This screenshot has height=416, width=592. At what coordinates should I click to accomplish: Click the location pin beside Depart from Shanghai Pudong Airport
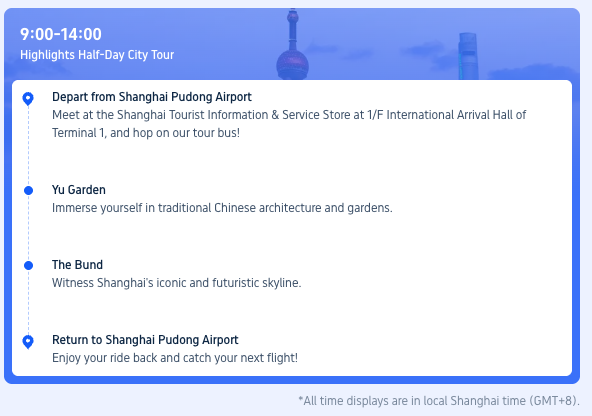[x=28, y=99]
